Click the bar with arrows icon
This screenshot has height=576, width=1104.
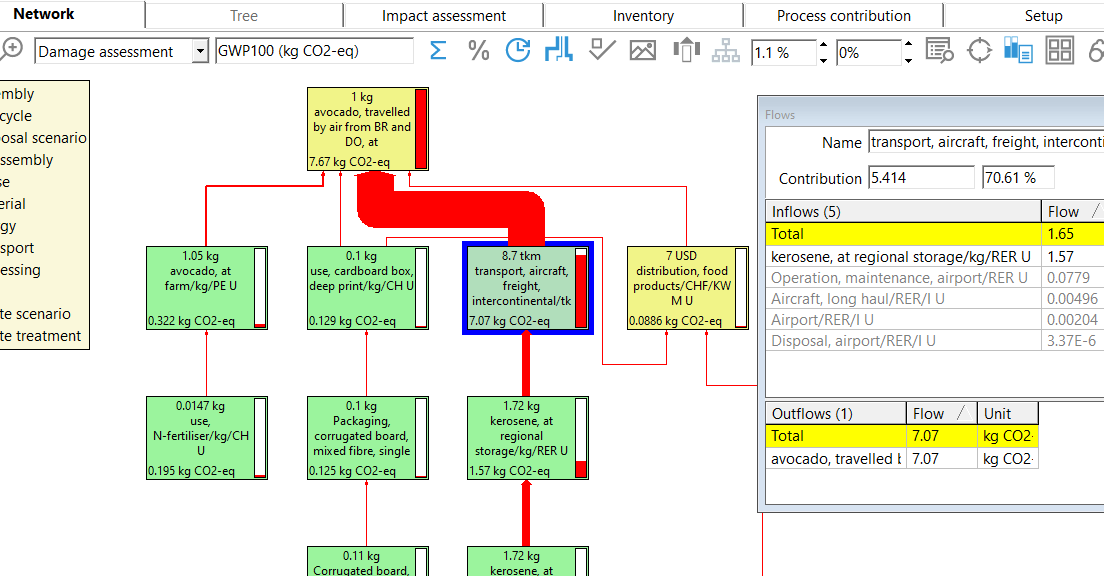pos(686,51)
